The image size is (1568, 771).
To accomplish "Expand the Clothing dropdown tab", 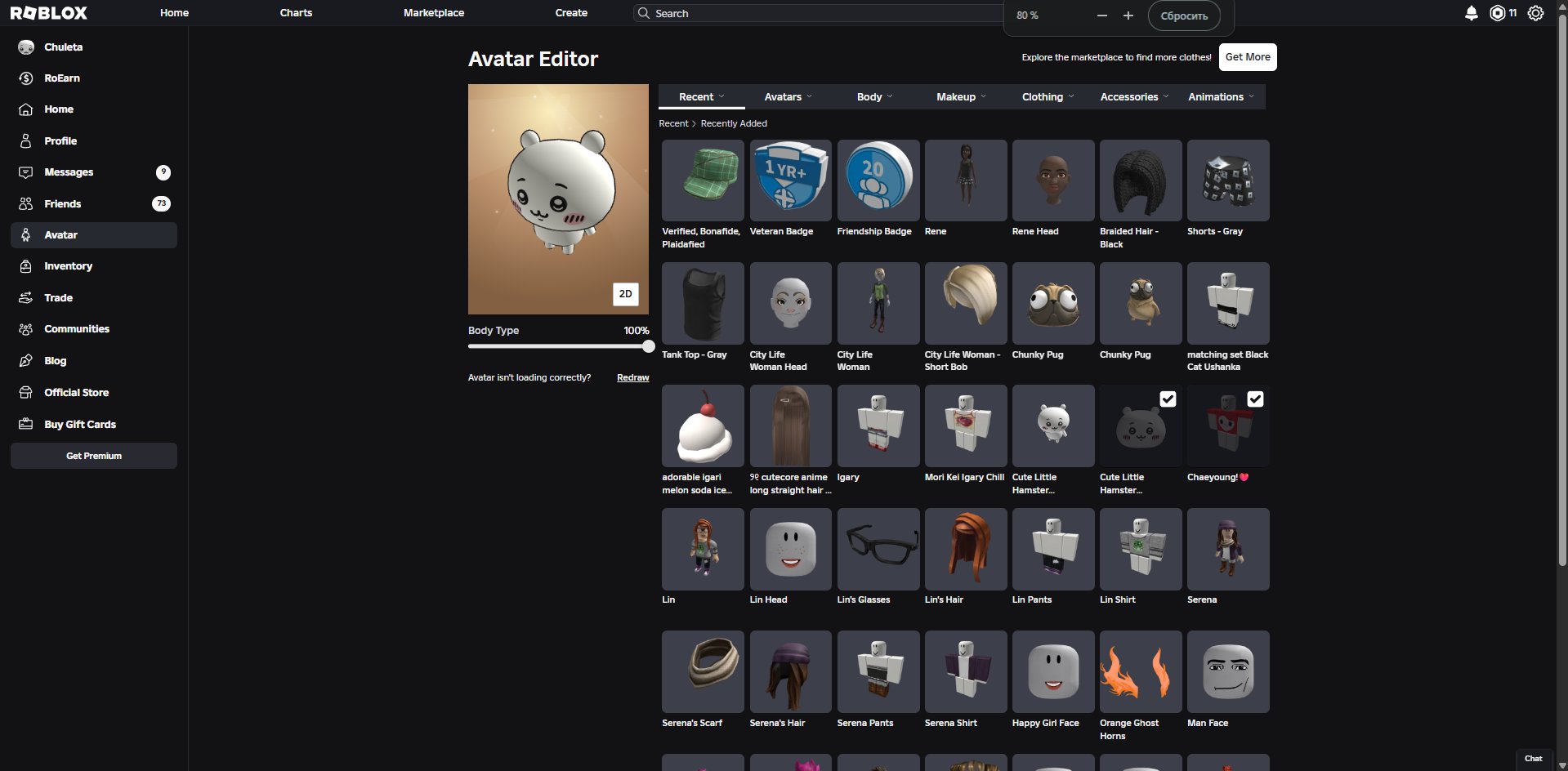I will [x=1048, y=97].
